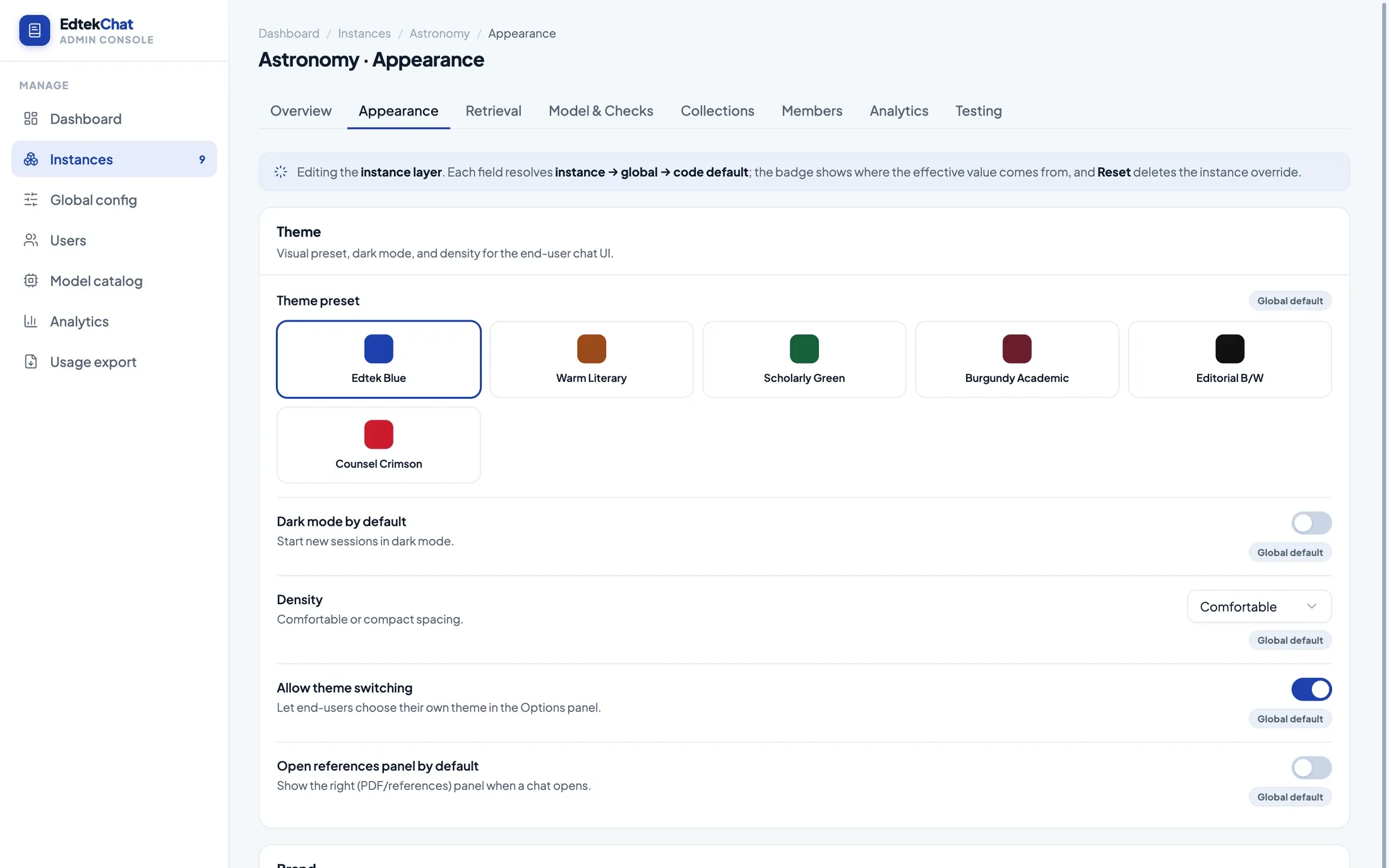Viewport: 1389px width, 868px height.
Task: Pick the Editorial B/W theme preset
Action: click(x=1229, y=359)
